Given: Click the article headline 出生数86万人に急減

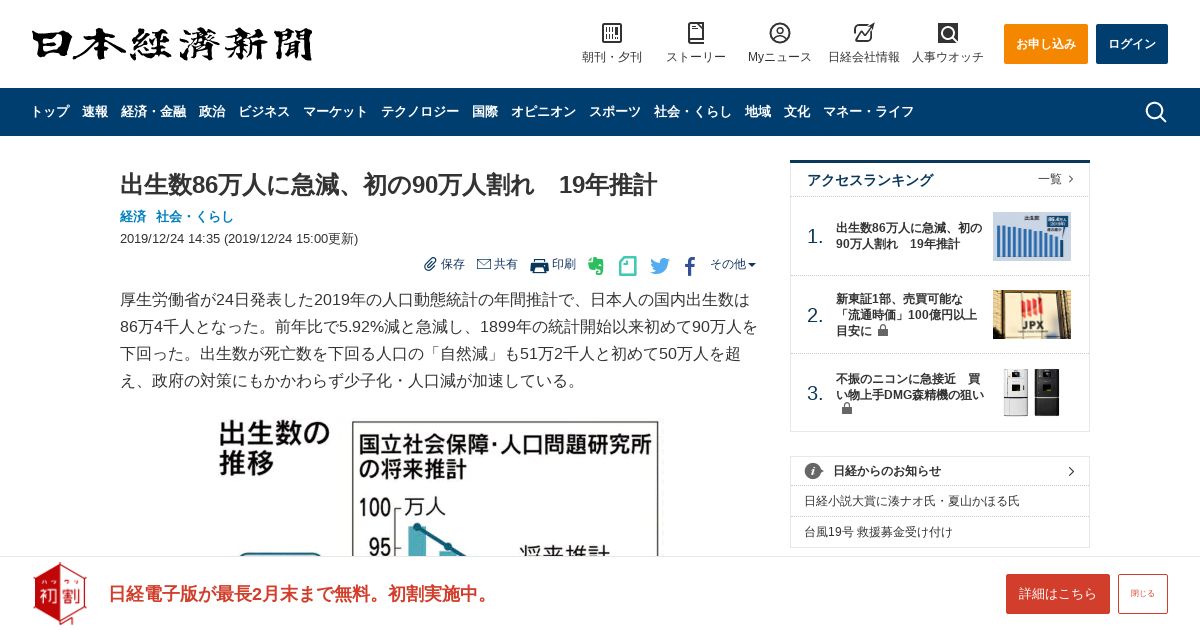Looking at the screenshot, I should coord(388,185).
